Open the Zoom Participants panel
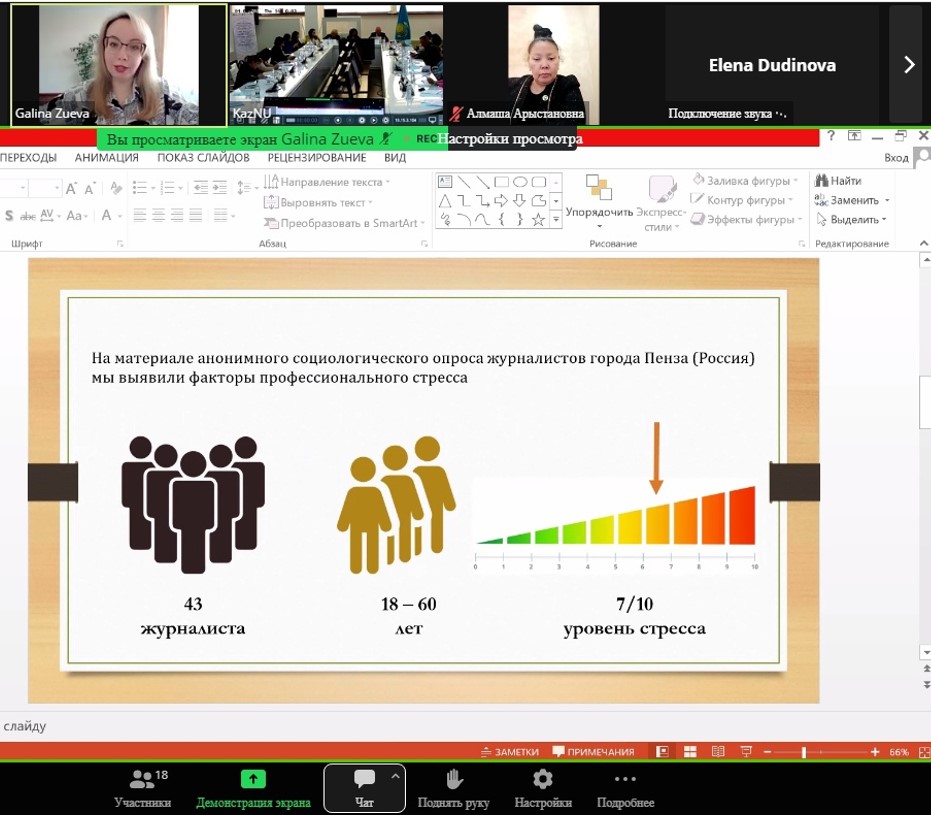The width and height of the screenshot is (931, 815). point(142,786)
